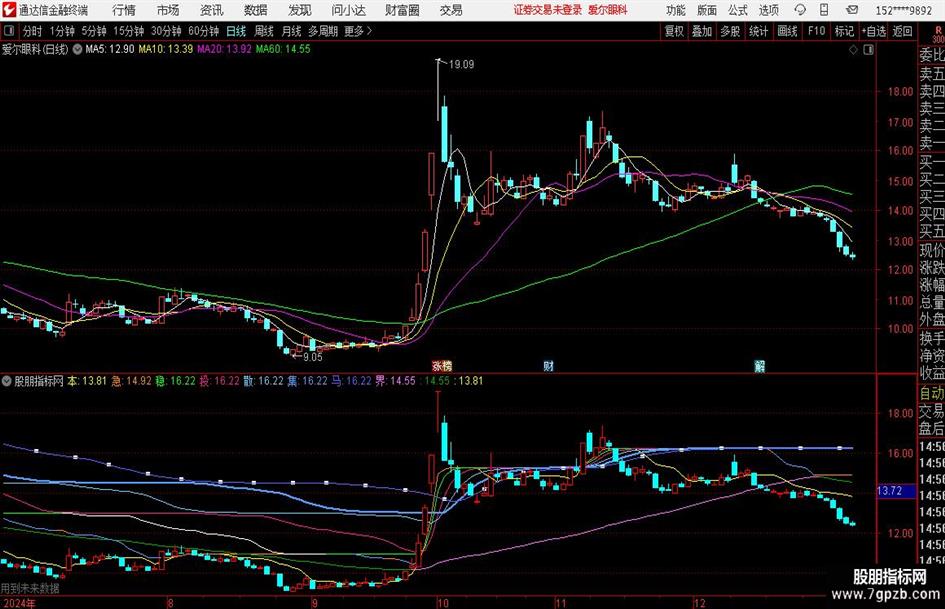Open the 问小达 menu

[348, 10]
